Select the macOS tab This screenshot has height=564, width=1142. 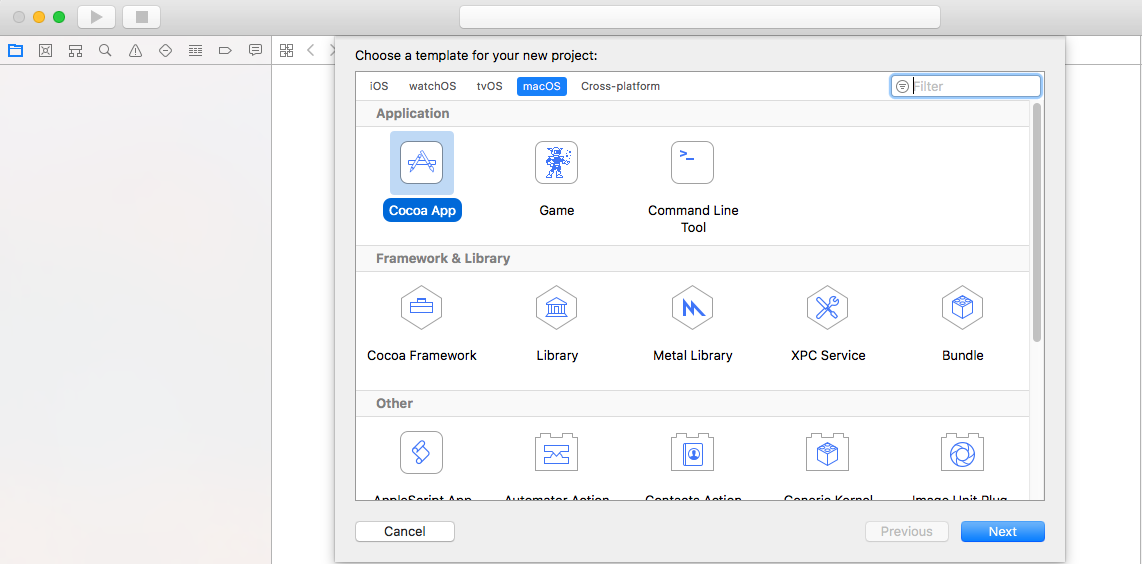click(542, 86)
